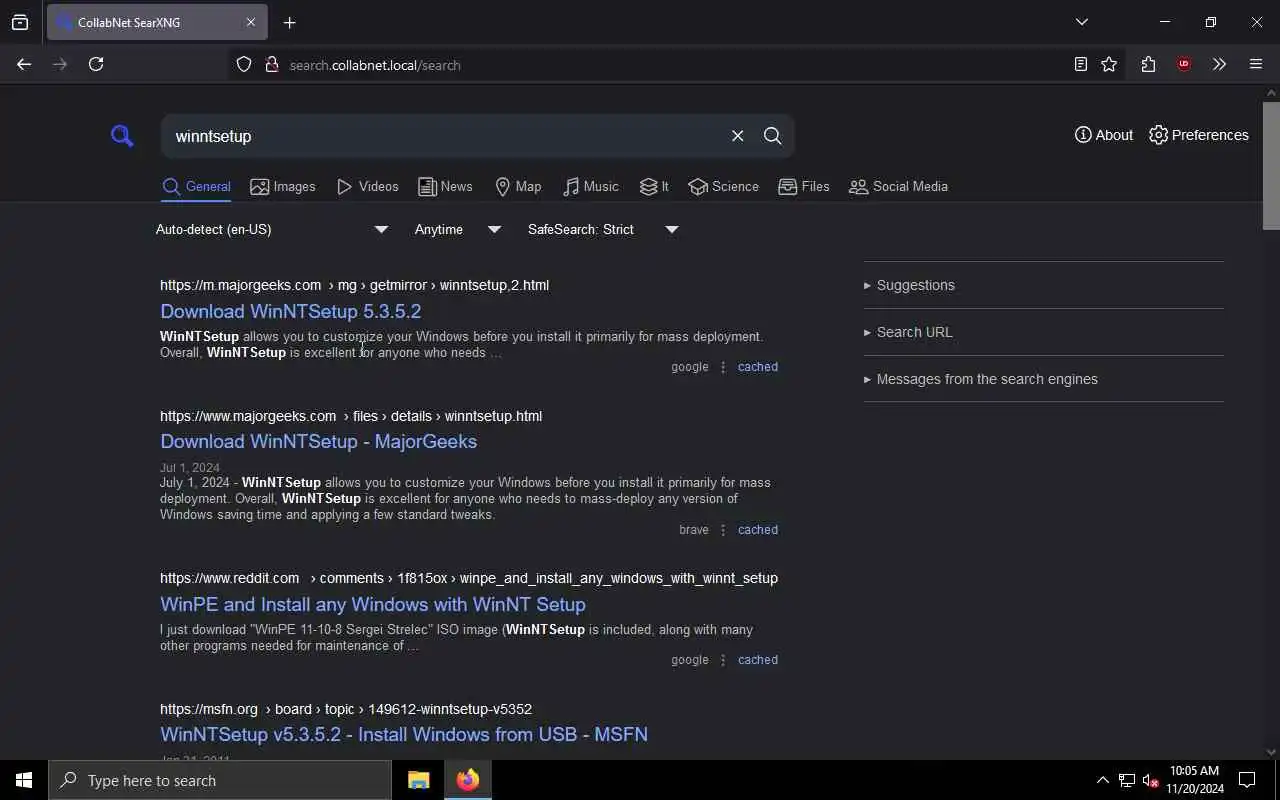Screen dimensions: 1280x800
Task: Toggle reader view icon
Action: tap(1081, 64)
